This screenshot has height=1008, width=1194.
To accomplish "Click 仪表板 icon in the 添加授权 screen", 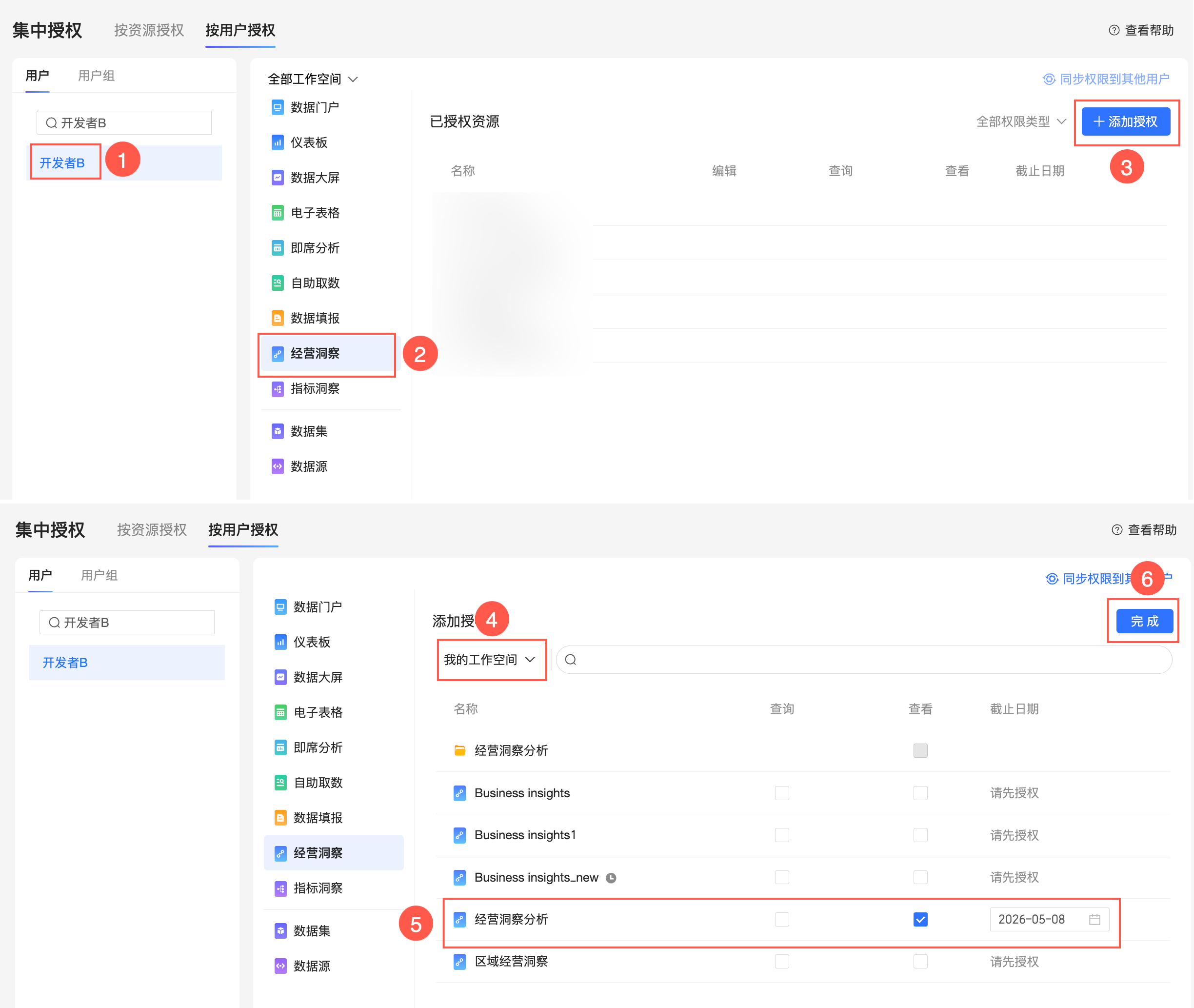I will point(280,642).
